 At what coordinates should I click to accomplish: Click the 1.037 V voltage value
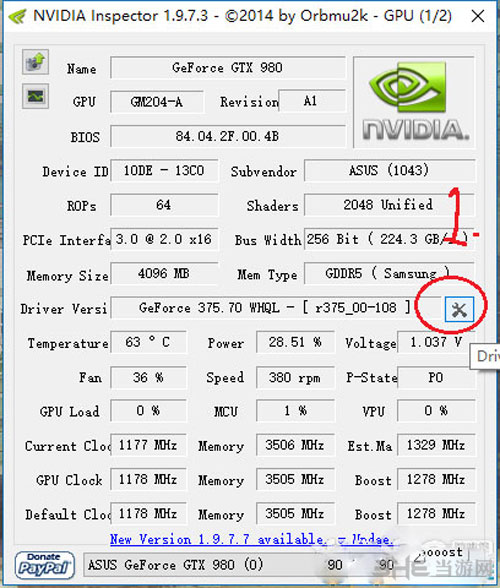[436, 342]
